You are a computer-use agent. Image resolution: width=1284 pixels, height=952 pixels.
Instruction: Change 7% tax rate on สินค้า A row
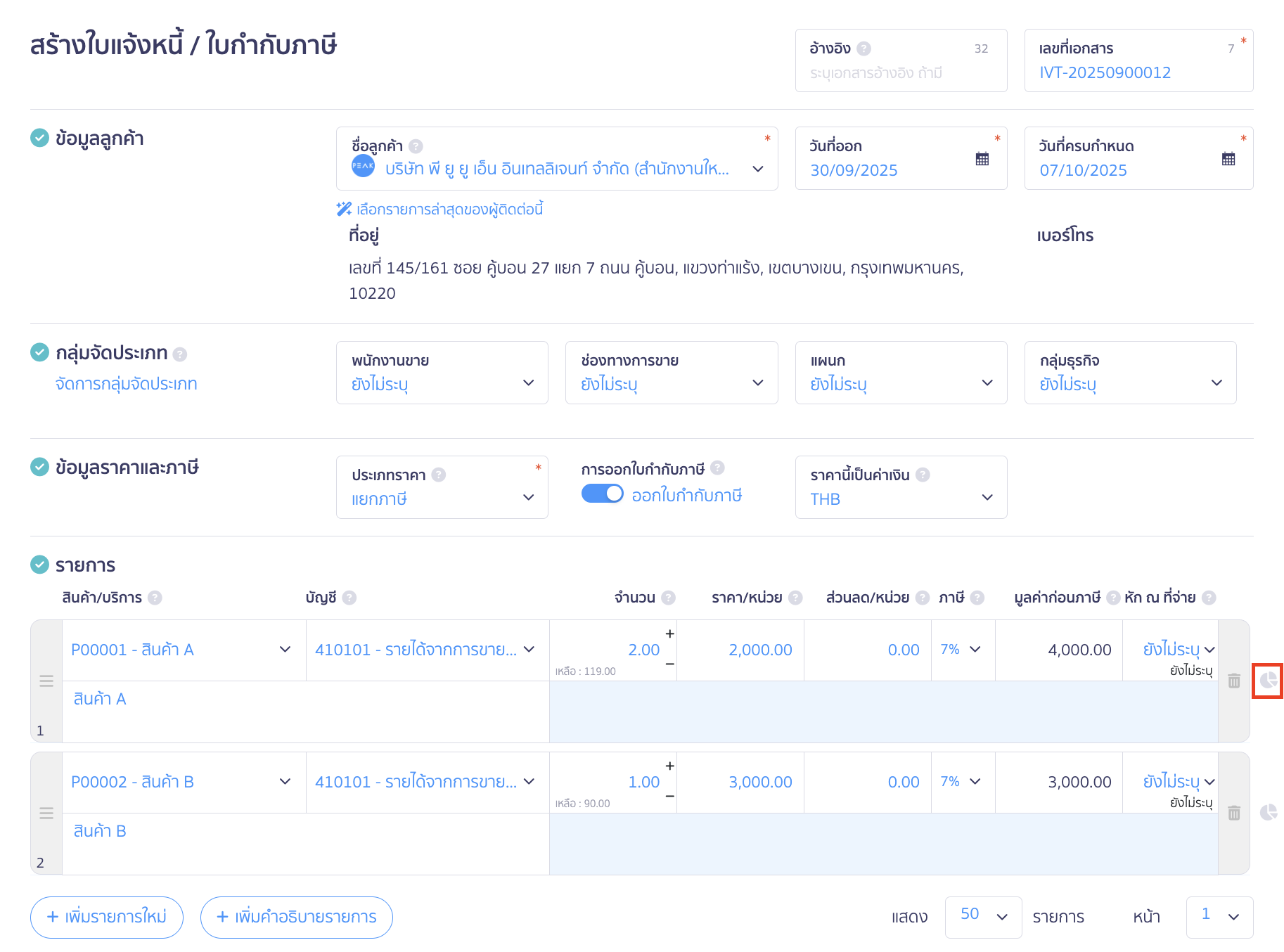962,650
